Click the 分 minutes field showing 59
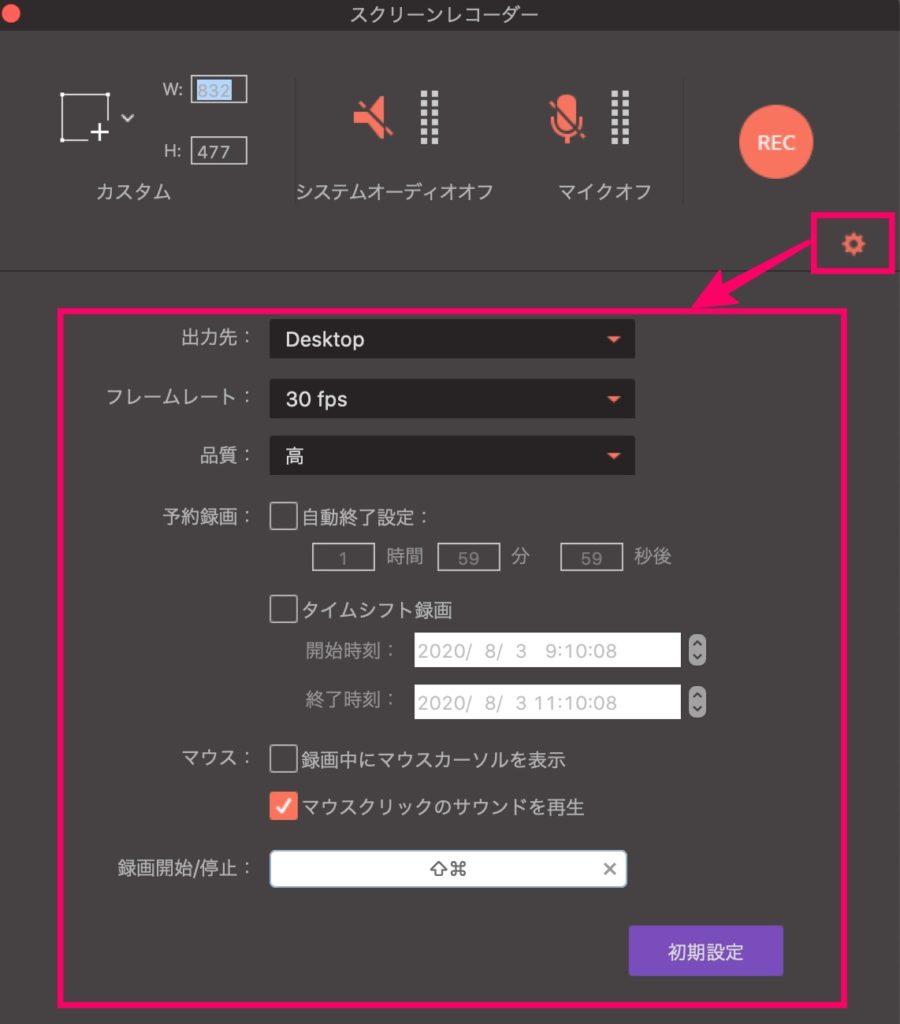Screen dimensions: 900x1024 click(x=469, y=557)
